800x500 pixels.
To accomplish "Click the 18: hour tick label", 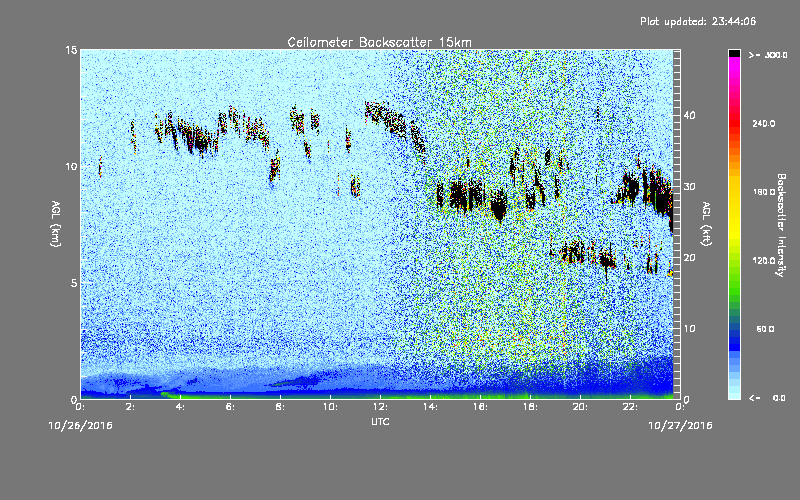I will click(531, 407).
